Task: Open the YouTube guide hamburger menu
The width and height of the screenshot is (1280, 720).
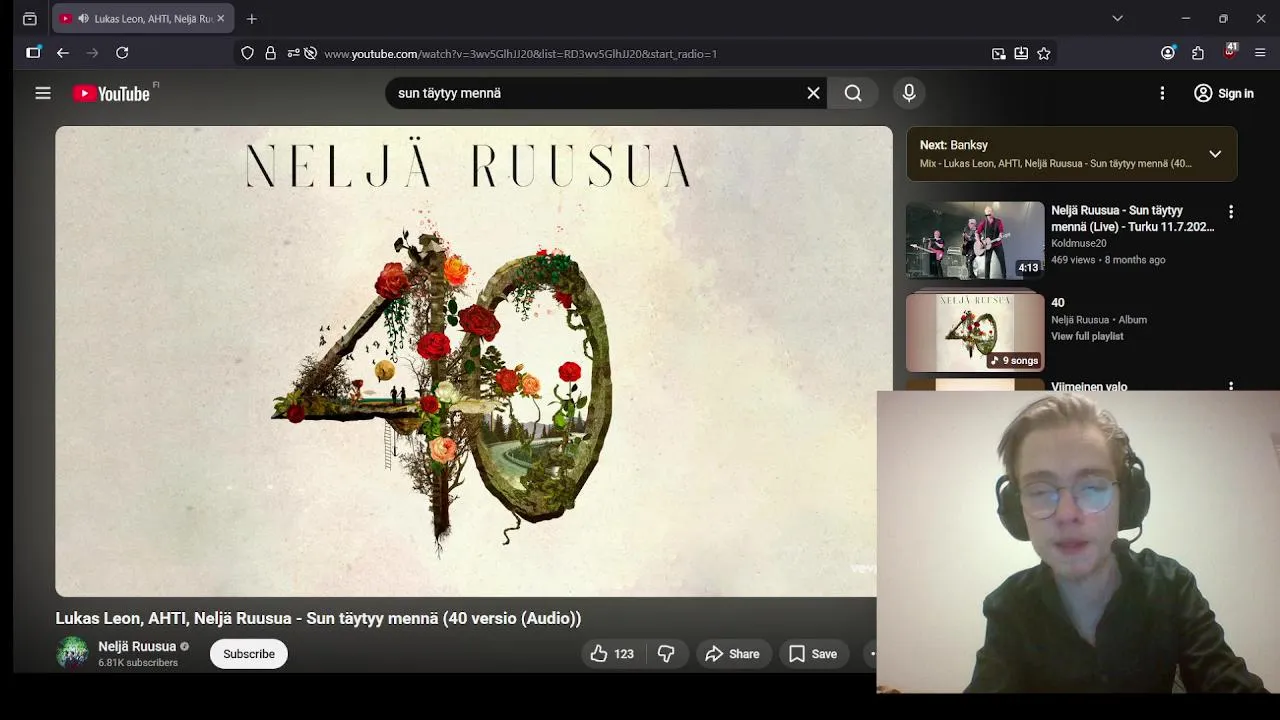Action: 42,93
